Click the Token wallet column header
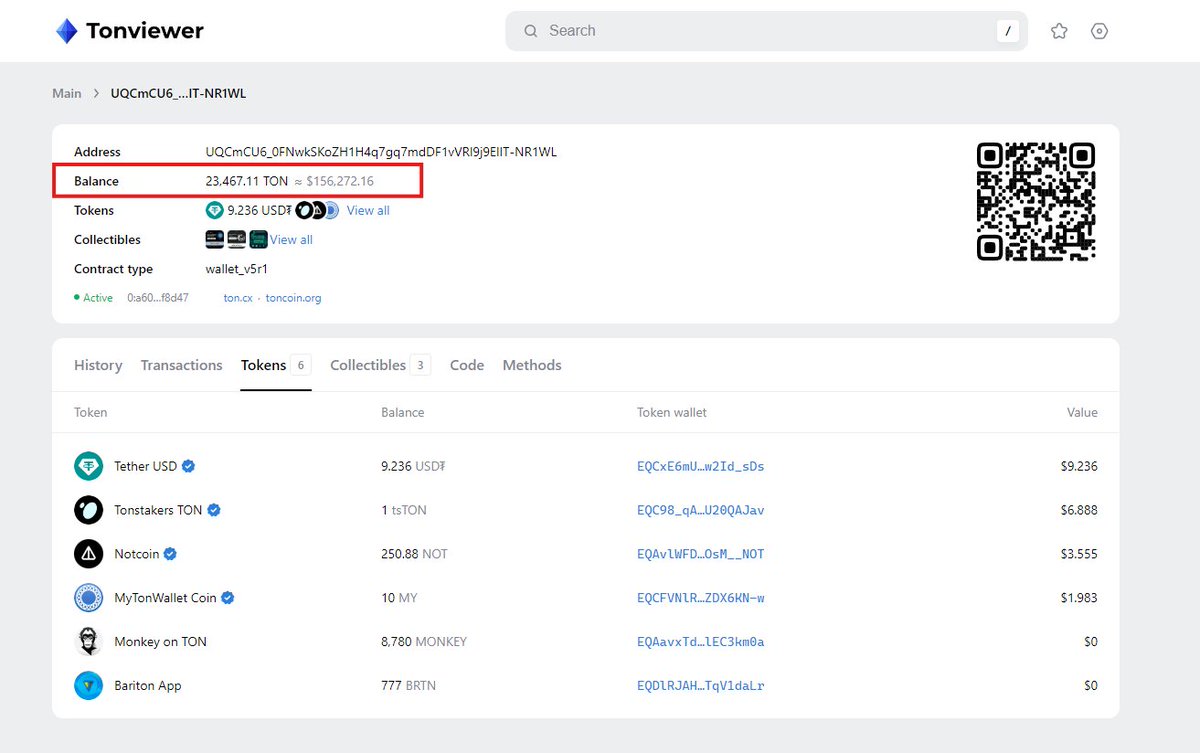 pos(672,412)
